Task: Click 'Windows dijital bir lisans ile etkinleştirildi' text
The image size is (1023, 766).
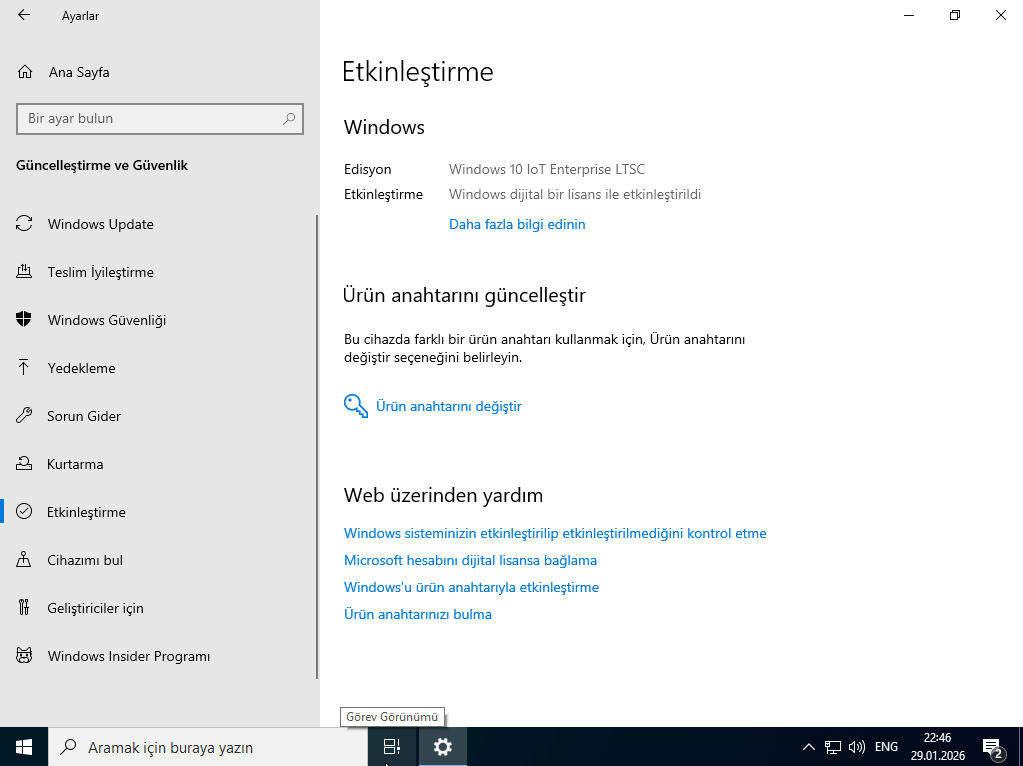Action: click(575, 194)
